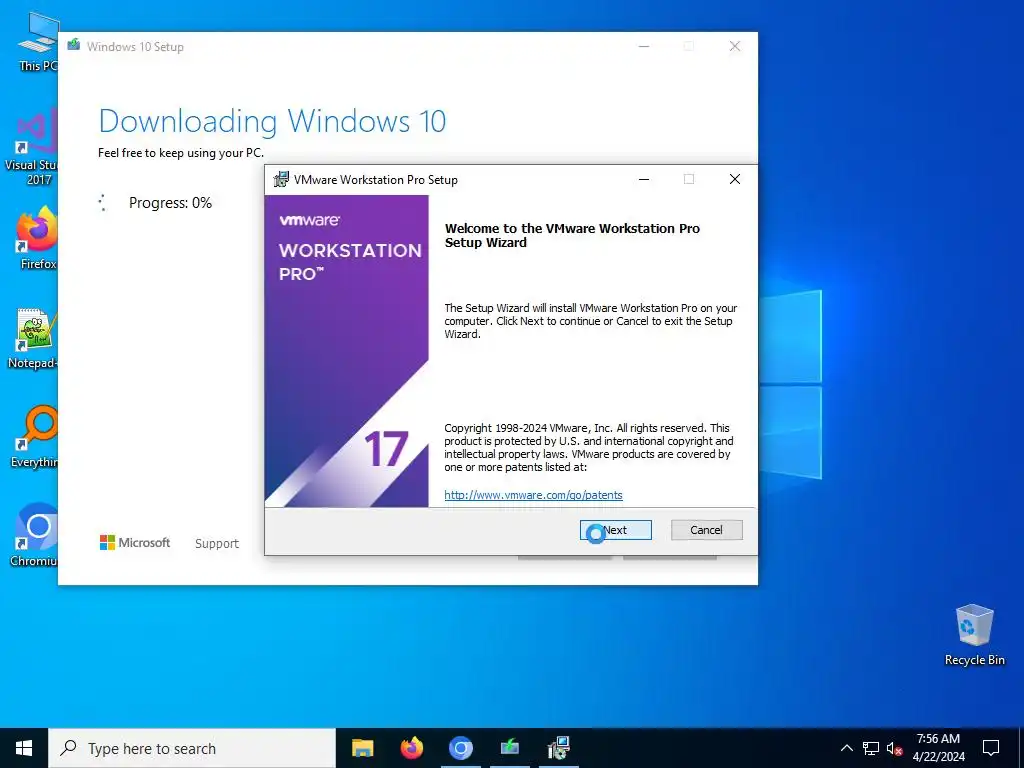Show hidden system tray icons
The image size is (1024, 768).
point(846,748)
